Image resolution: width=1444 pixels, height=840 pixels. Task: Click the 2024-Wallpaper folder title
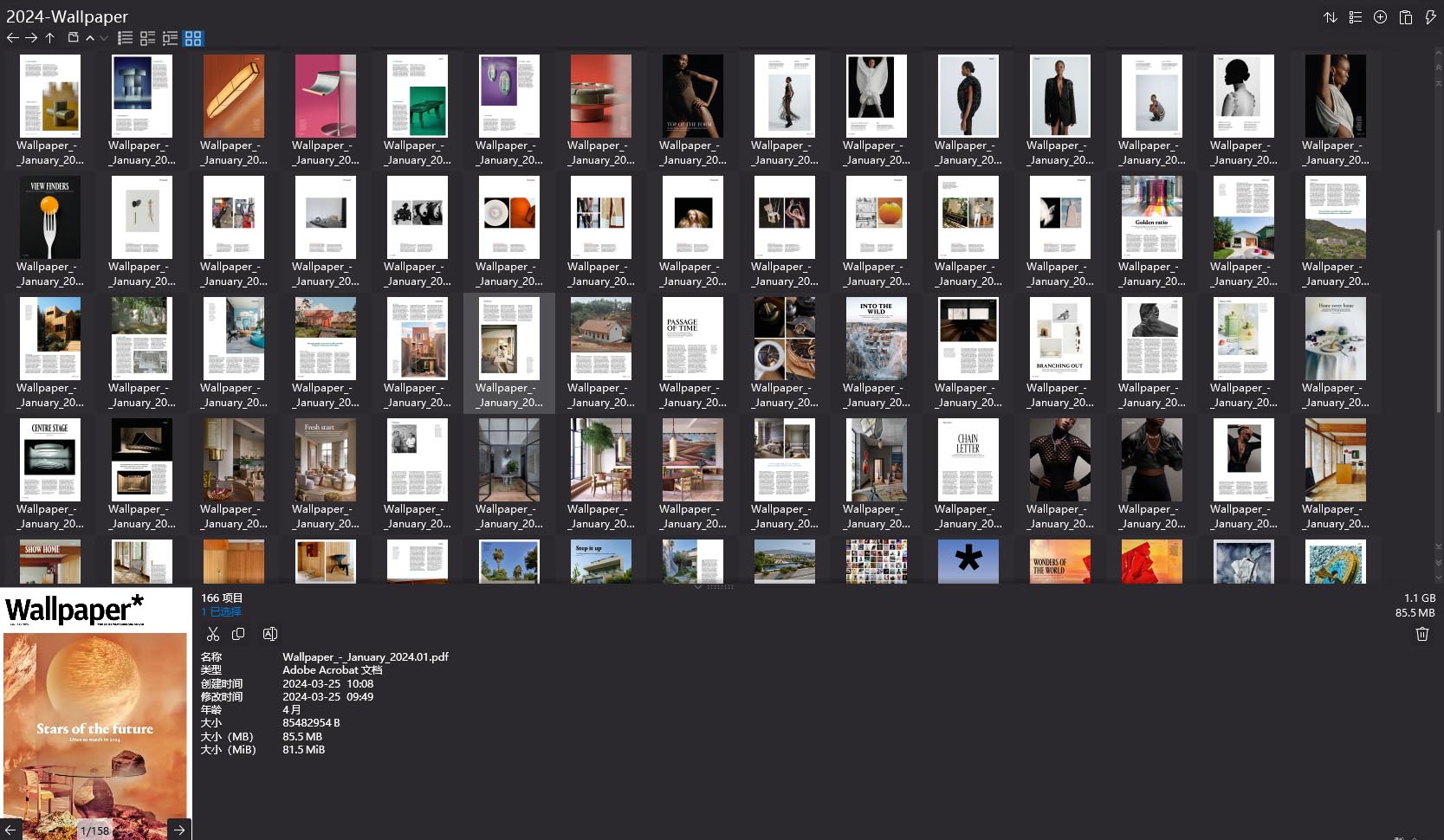click(x=67, y=16)
